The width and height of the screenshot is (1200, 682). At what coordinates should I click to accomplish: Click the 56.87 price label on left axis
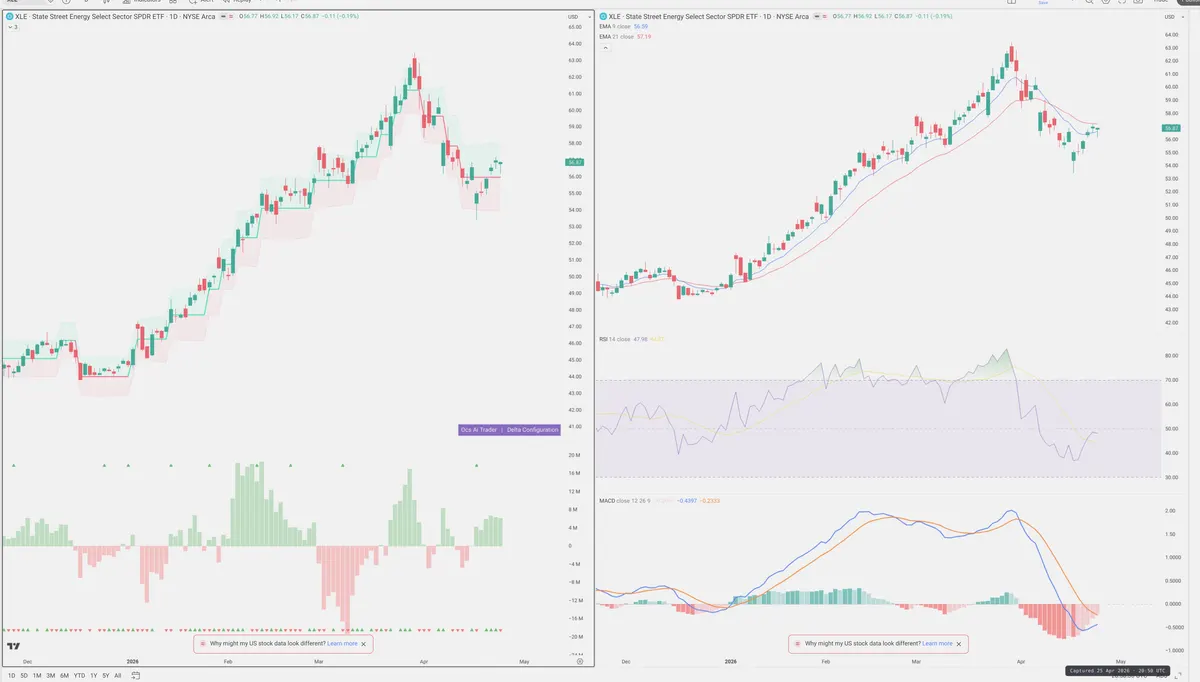[575, 162]
